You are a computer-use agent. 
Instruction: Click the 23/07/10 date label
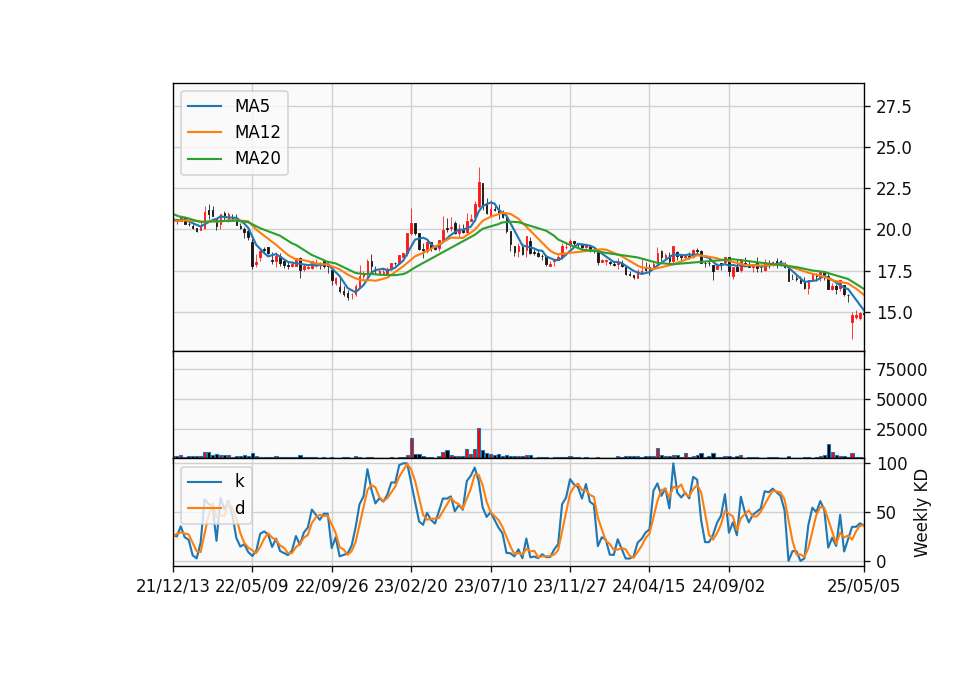(x=490, y=586)
